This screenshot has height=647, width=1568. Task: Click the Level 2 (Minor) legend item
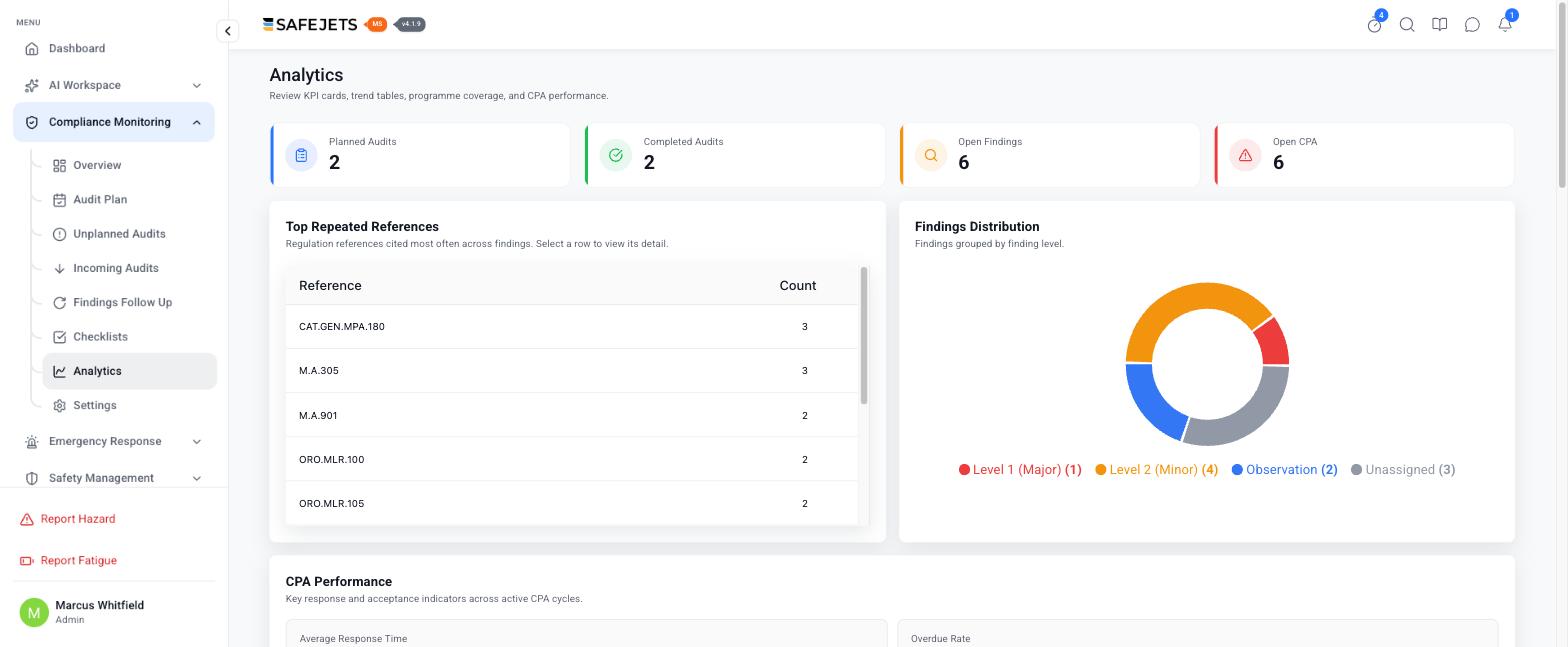click(x=1157, y=470)
